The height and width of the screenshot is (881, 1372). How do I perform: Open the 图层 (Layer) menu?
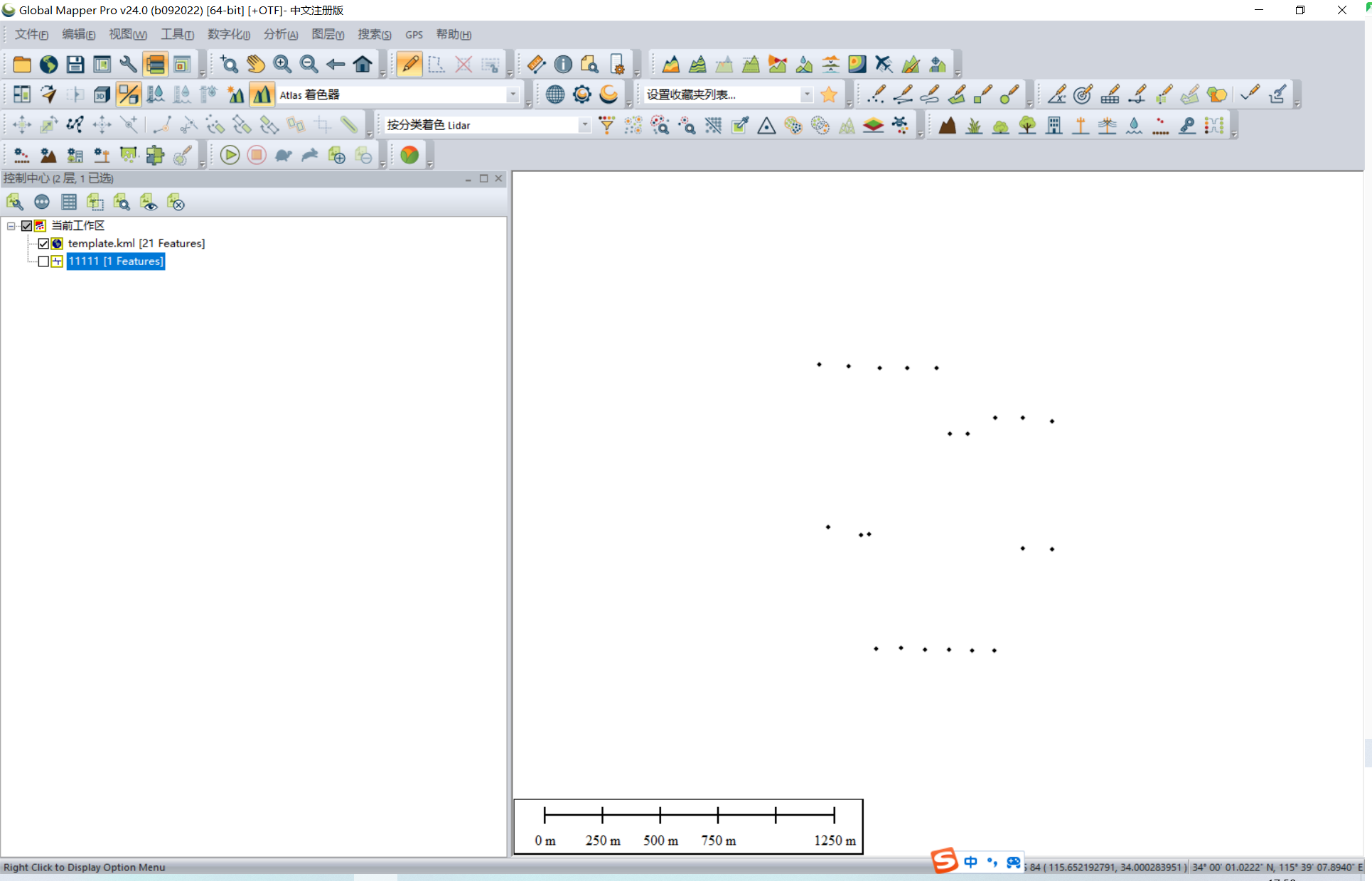coord(327,34)
